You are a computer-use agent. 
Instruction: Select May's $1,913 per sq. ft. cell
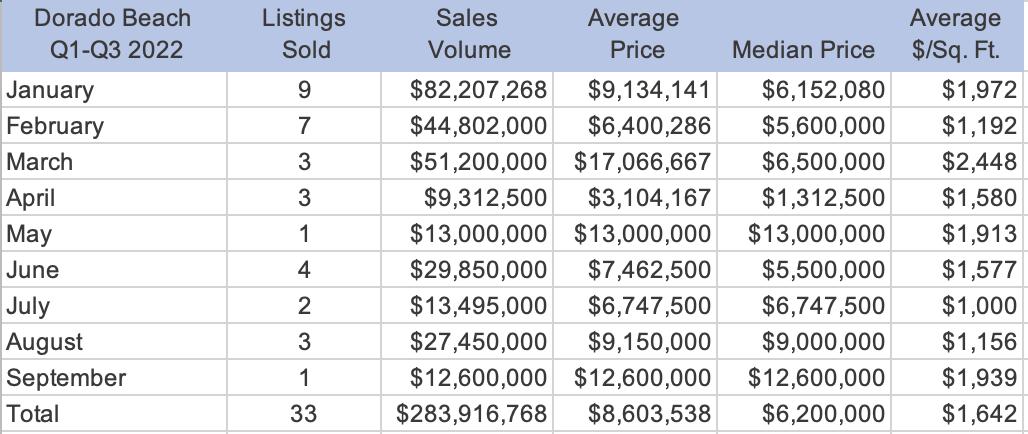coord(957,234)
